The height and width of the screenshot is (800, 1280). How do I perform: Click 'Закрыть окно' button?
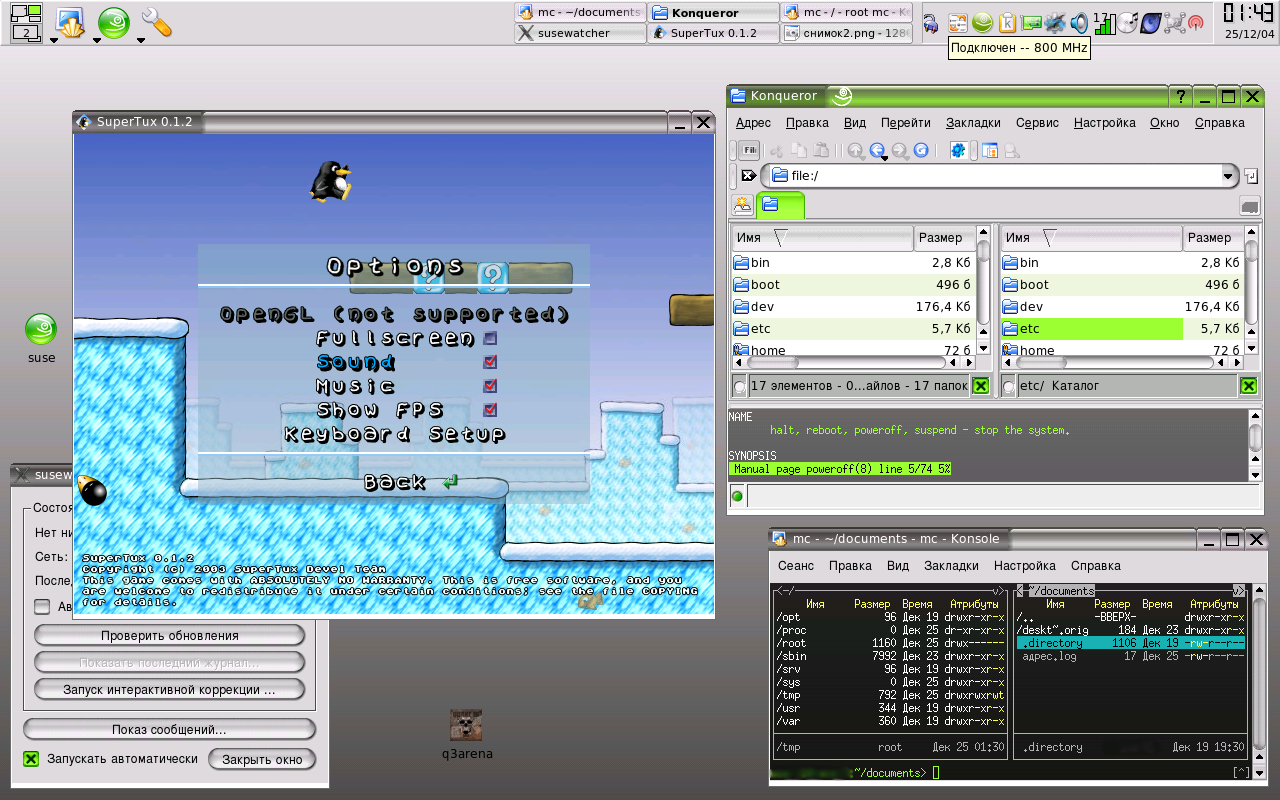262,760
